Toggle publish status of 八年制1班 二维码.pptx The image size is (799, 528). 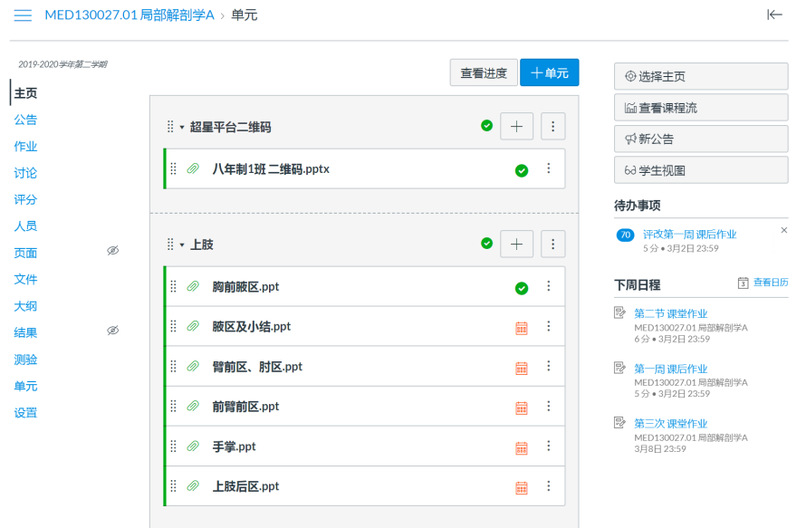(x=521, y=170)
